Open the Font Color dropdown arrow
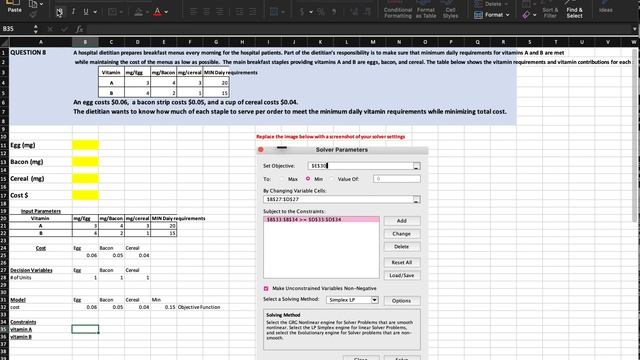This screenshot has height=360, width=640. [166, 12]
